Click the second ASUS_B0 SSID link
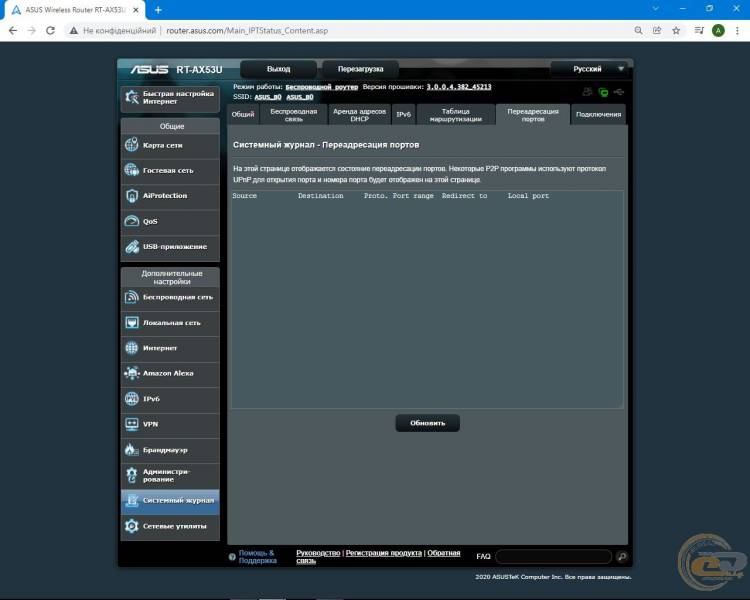This screenshot has width=750, height=600. point(300,97)
